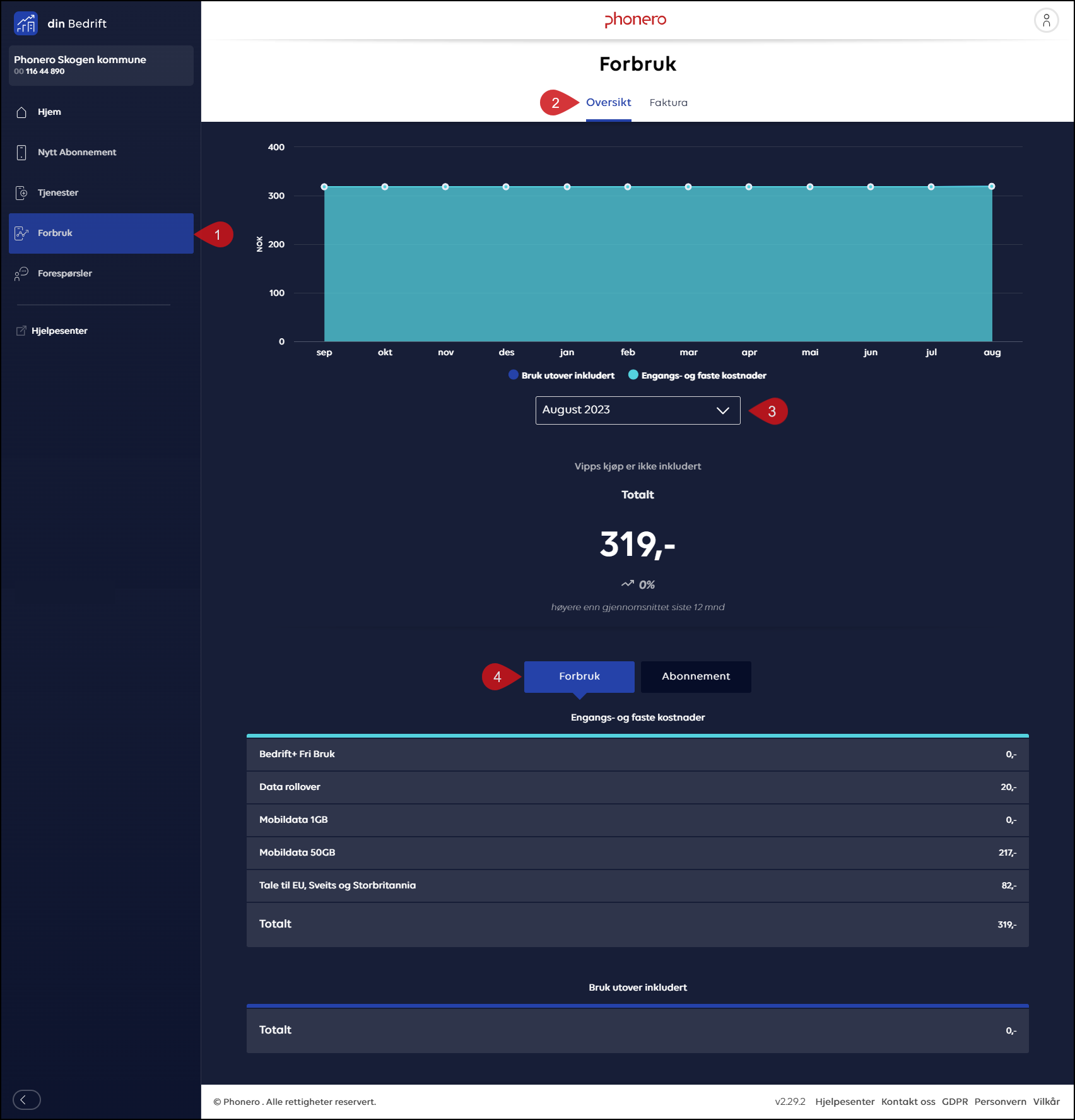The width and height of the screenshot is (1075, 1120).
Task: Click the sep data point on chart
Action: [x=324, y=187]
